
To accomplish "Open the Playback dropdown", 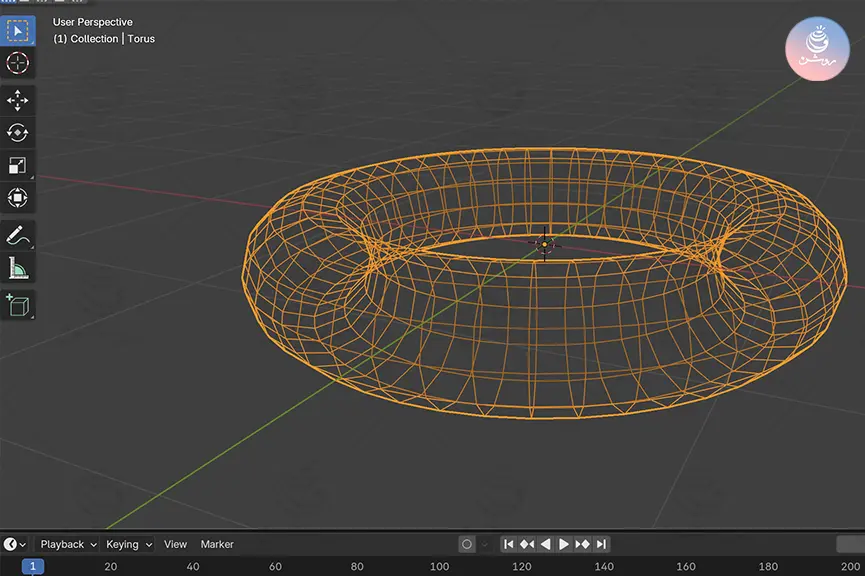I will (68, 544).
